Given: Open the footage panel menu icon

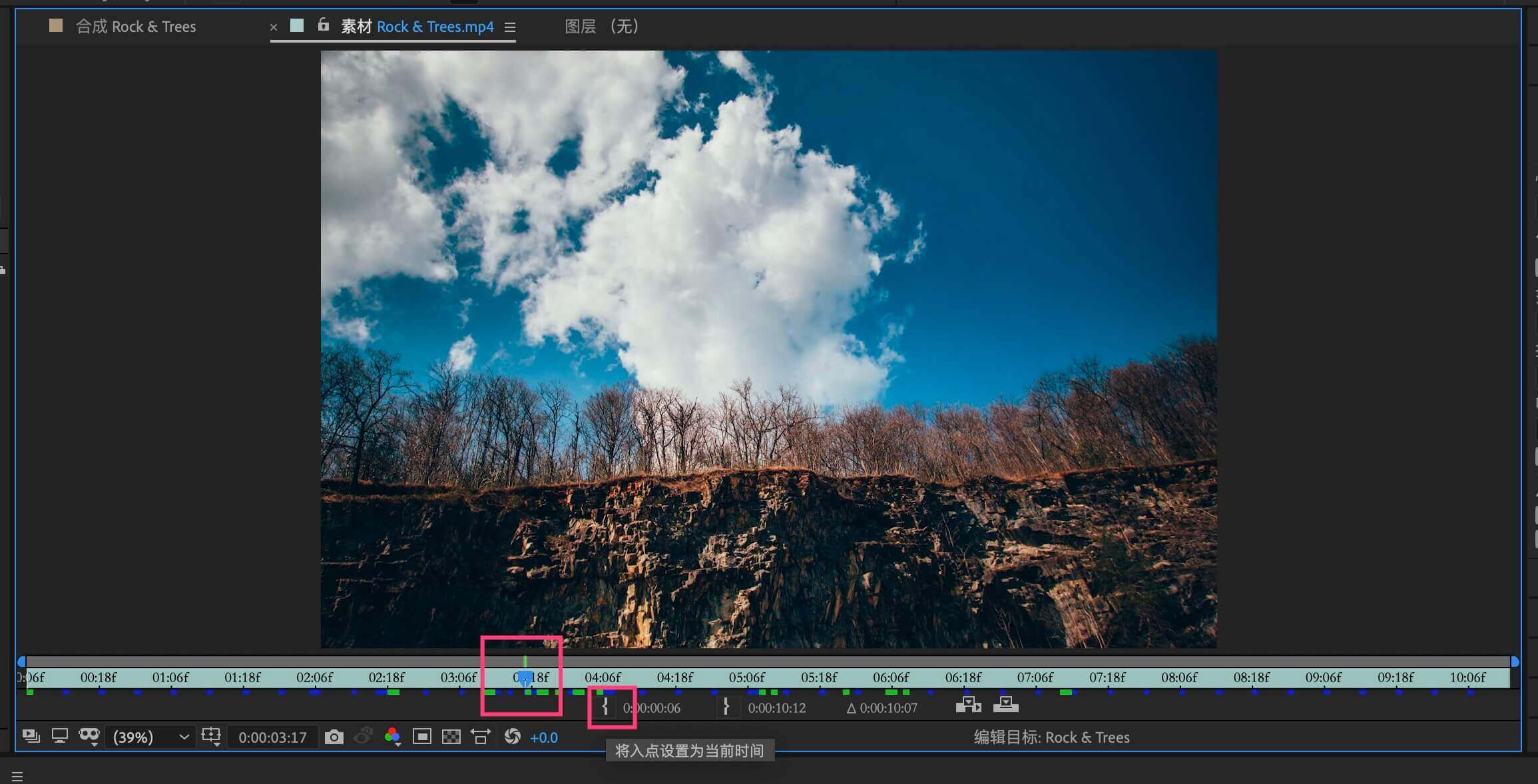Looking at the screenshot, I should [x=510, y=27].
